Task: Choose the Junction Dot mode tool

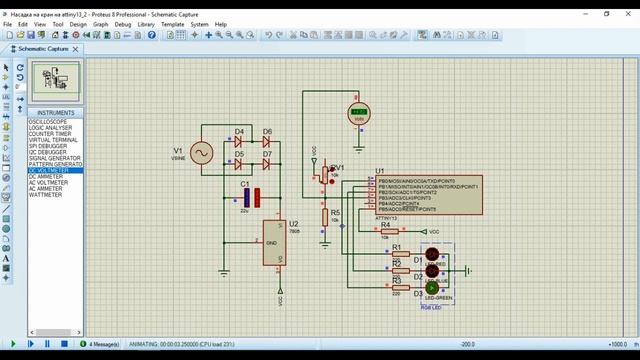Action: tap(6, 87)
